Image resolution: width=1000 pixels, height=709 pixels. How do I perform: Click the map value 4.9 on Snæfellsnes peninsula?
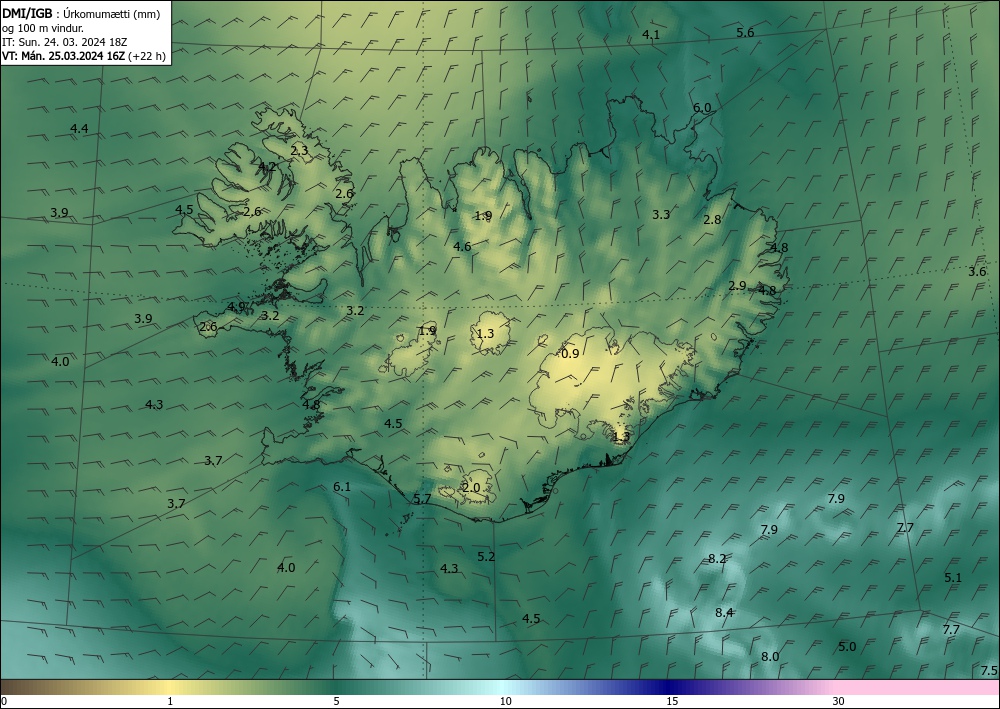click(x=236, y=307)
